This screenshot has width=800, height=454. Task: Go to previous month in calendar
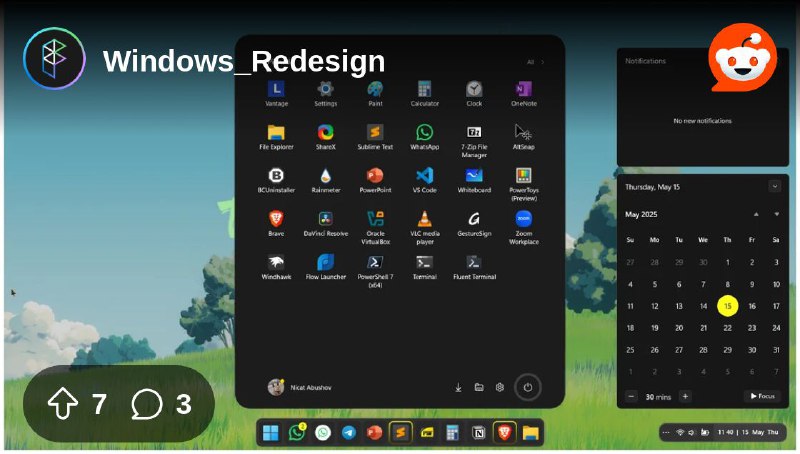tap(756, 214)
